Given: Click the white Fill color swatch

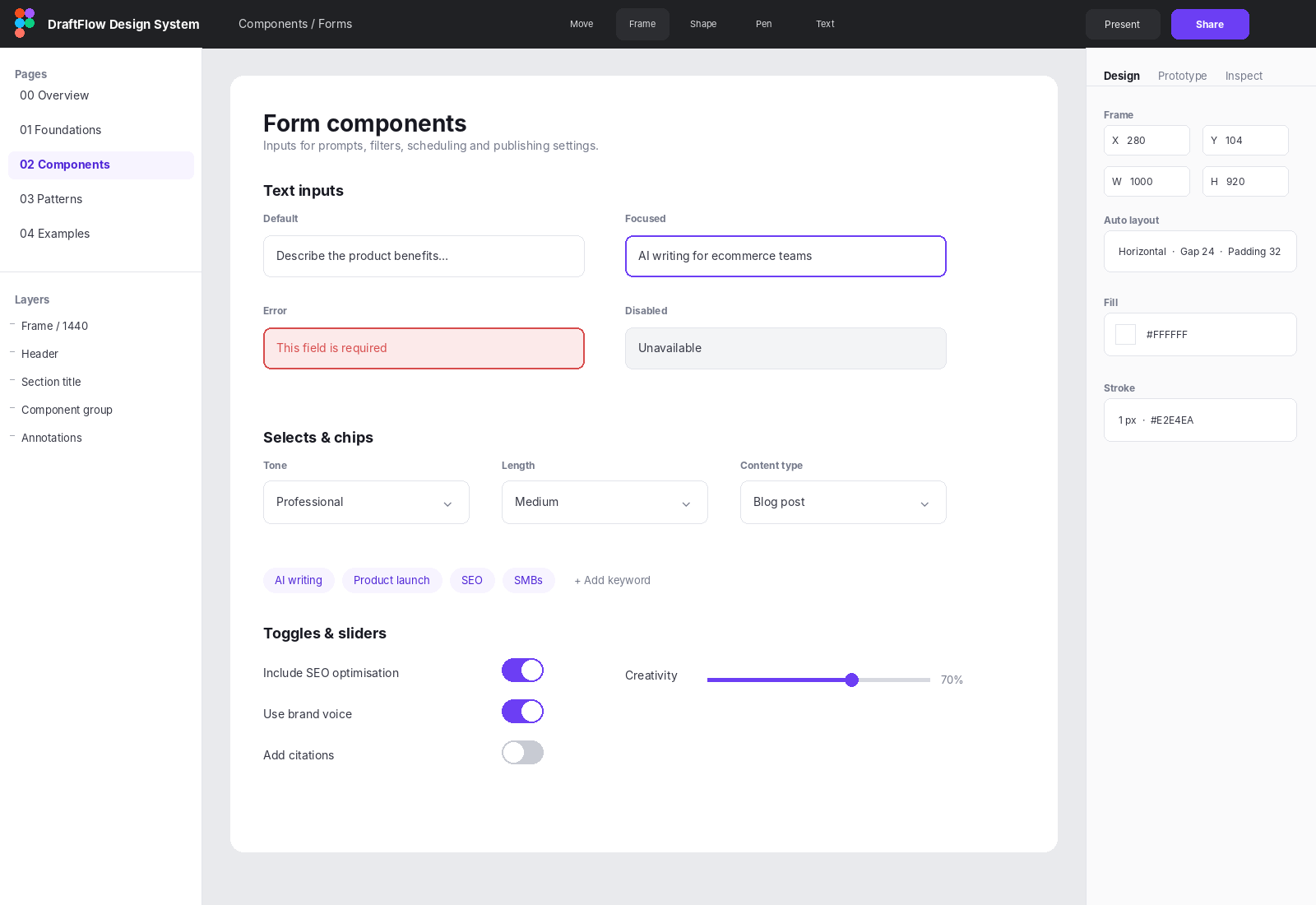Looking at the screenshot, I should coord(1125,334).
